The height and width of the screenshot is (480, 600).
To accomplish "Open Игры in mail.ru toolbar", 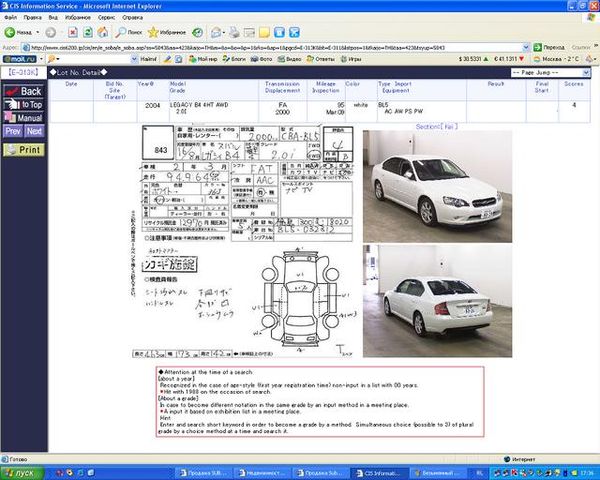I will point(351,59).
